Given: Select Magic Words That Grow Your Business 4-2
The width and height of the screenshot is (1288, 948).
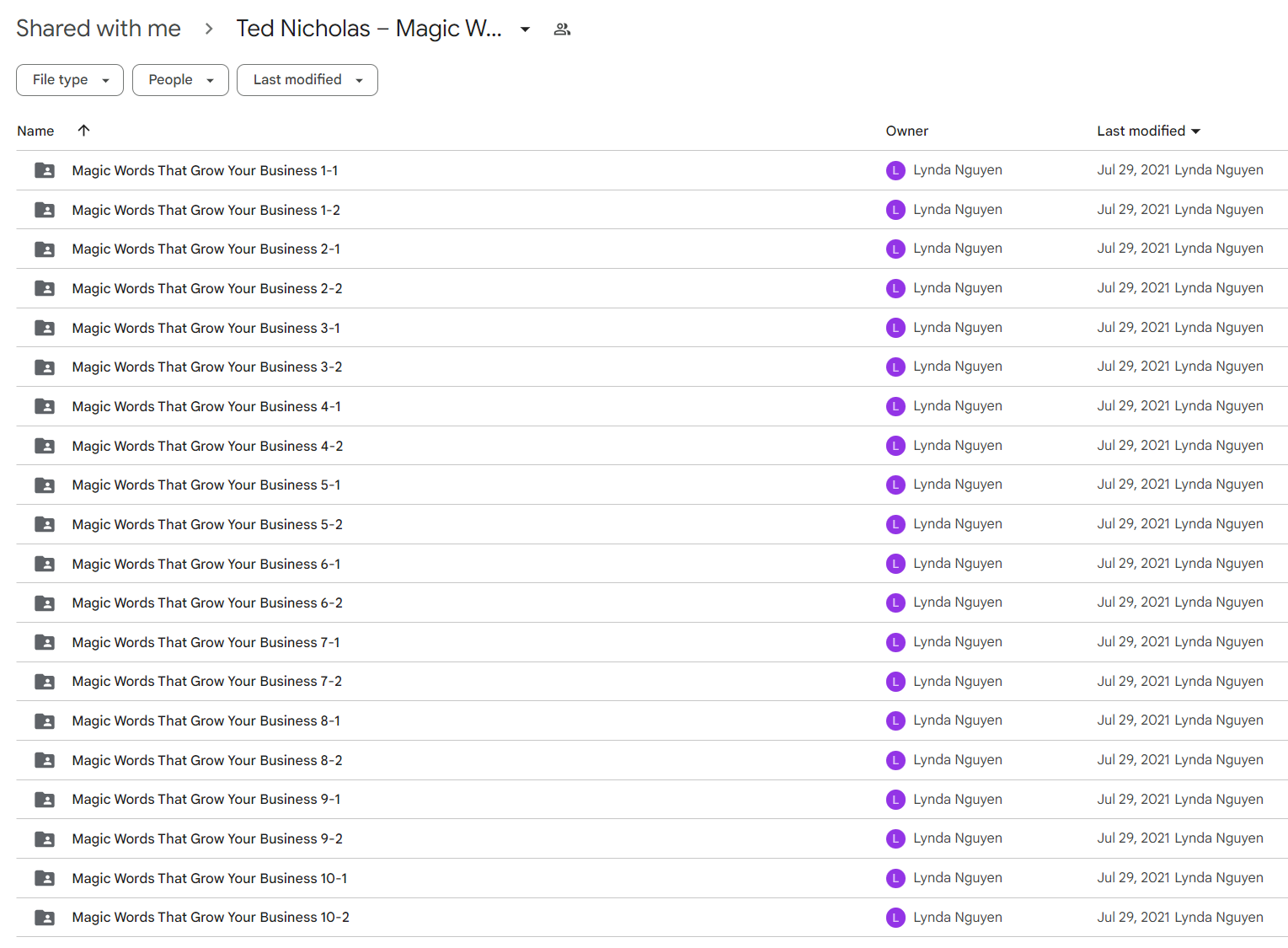Looking at the screenshot, I should [x=207, y=446].
